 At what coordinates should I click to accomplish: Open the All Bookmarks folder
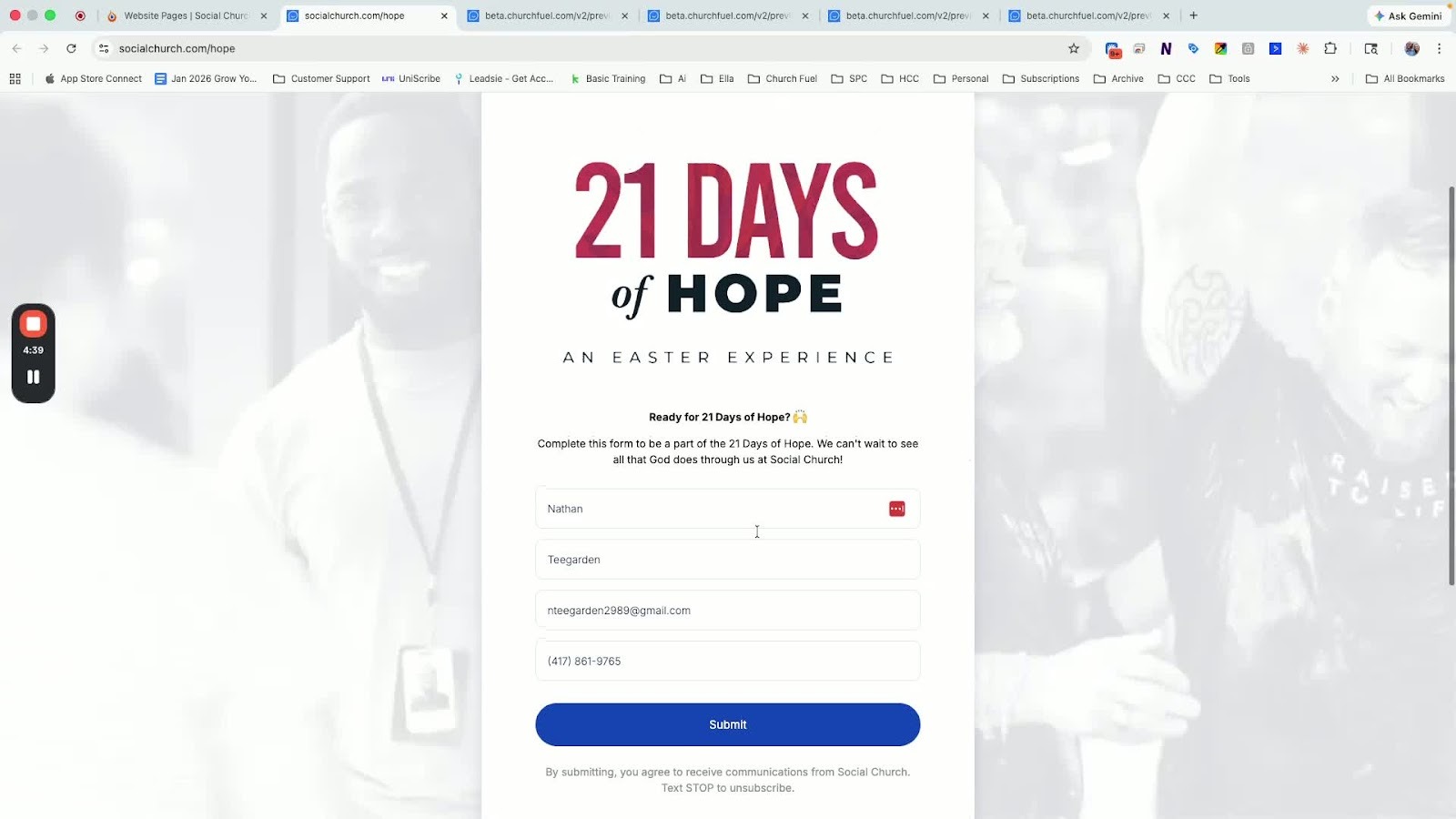1405,79
